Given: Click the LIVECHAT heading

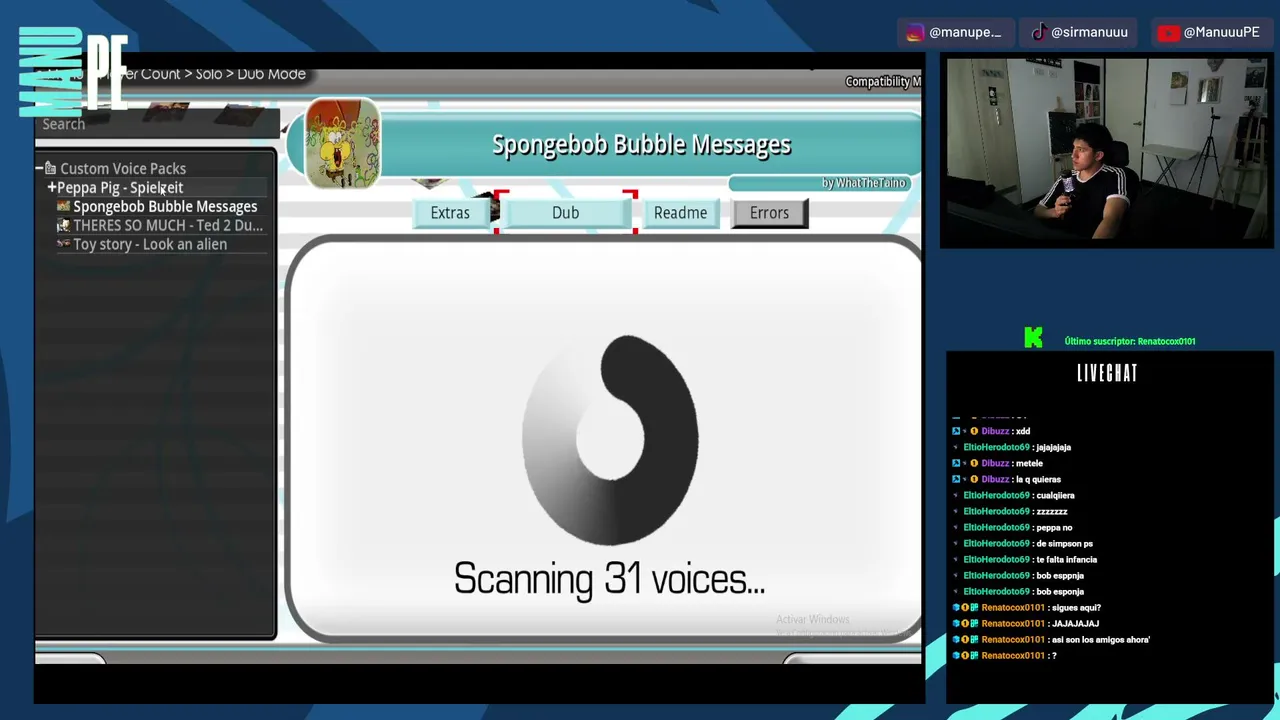Looking at the screenshot, I should [x=1107, y=373].
